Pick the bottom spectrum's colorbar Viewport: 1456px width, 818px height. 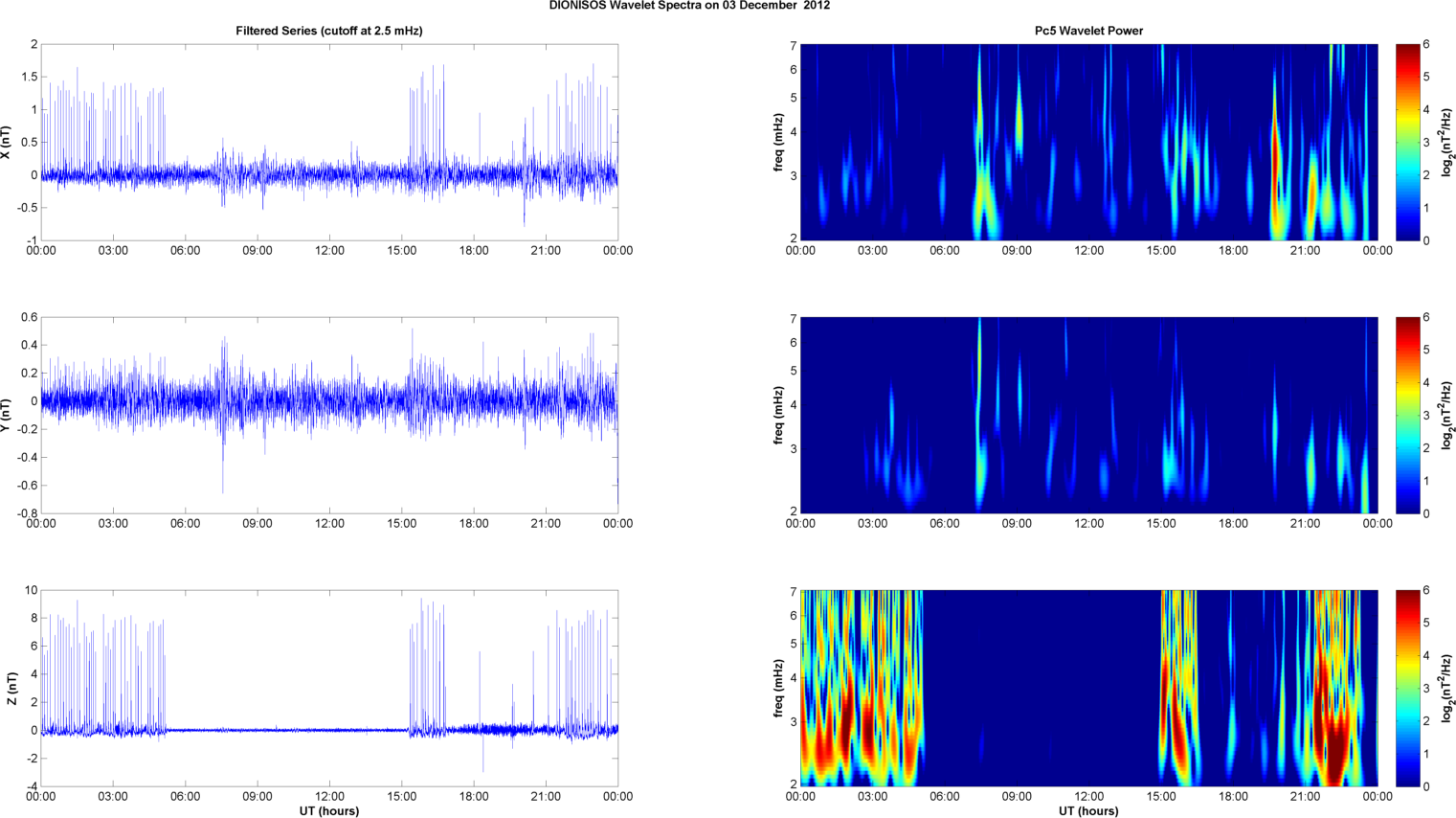coord(1407,688)
